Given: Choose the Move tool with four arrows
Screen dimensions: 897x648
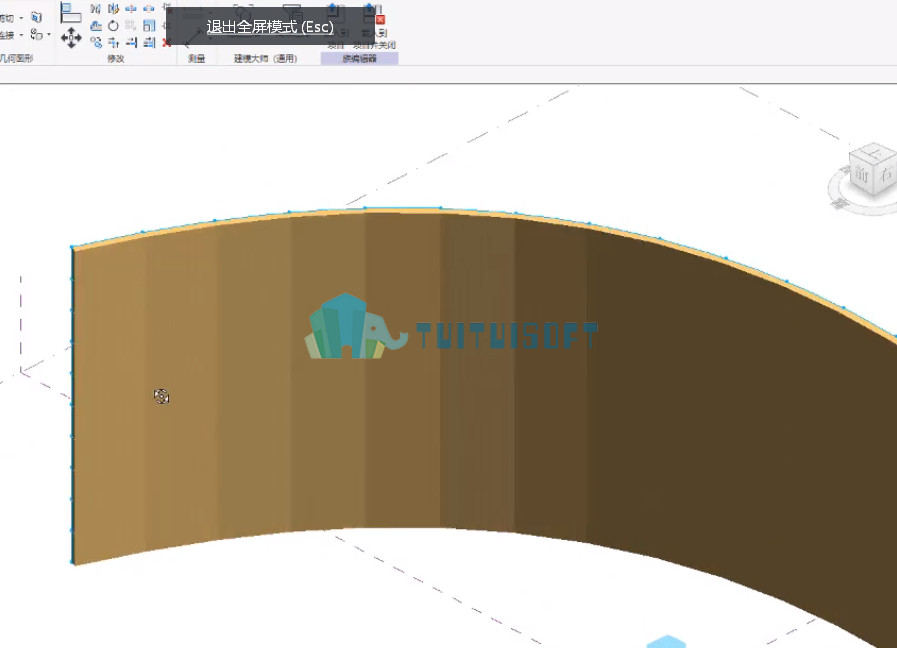Looking at the screenshot, I should (x=71, y=38).
